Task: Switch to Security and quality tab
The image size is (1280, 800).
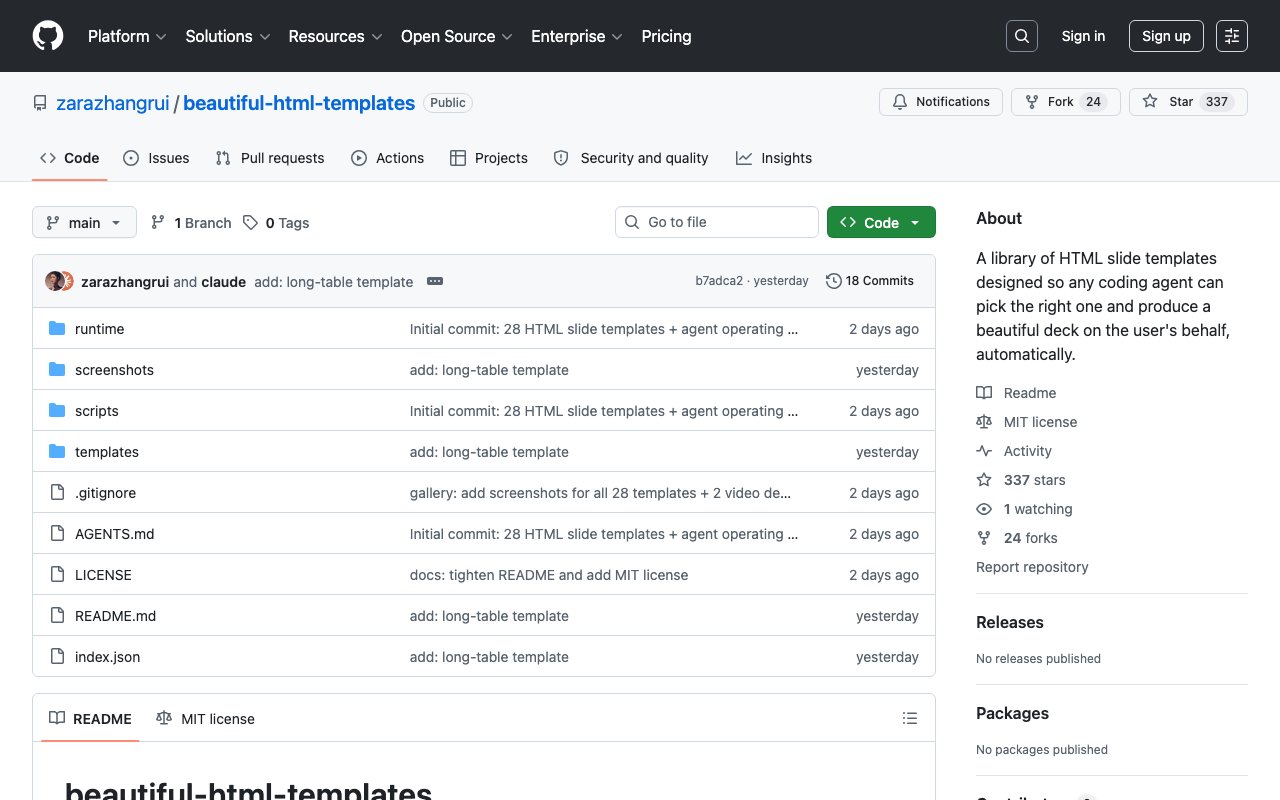Action: (x=631, y=158)
